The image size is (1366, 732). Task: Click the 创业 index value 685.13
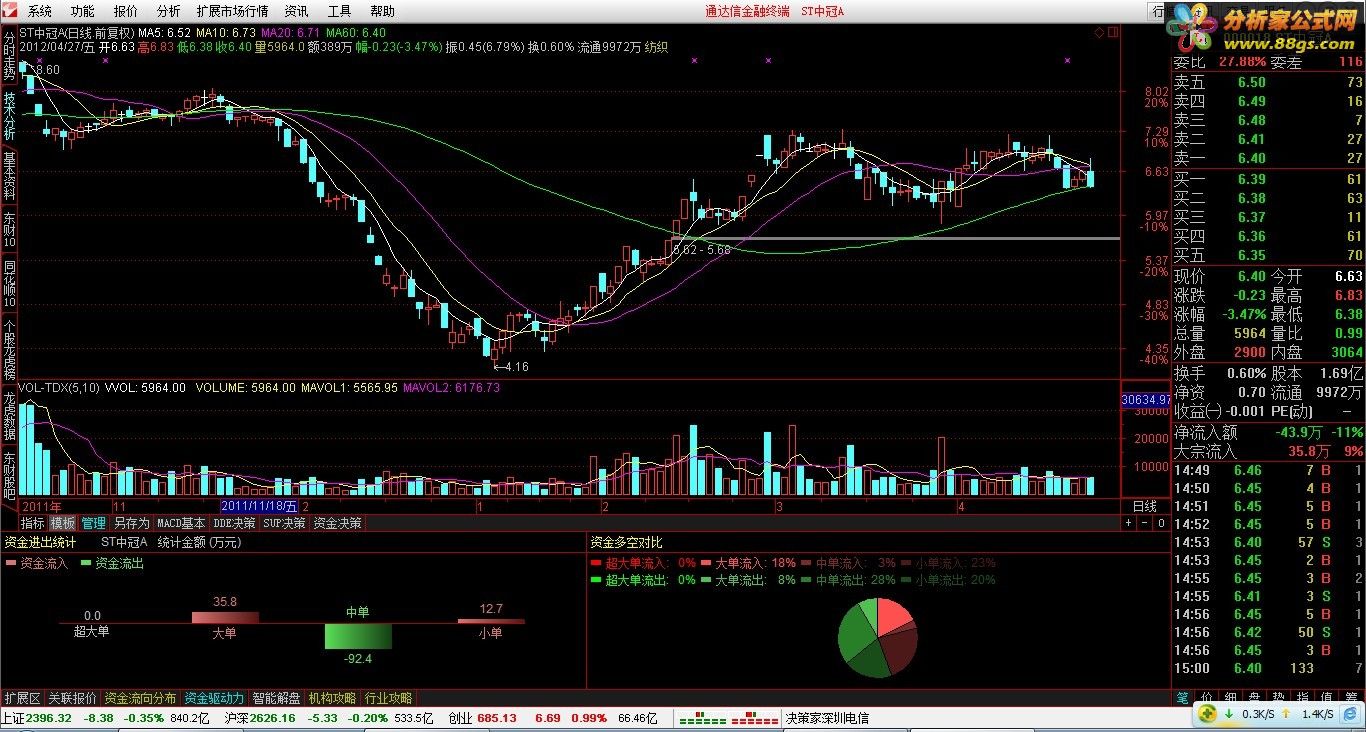tap(496, 718)
